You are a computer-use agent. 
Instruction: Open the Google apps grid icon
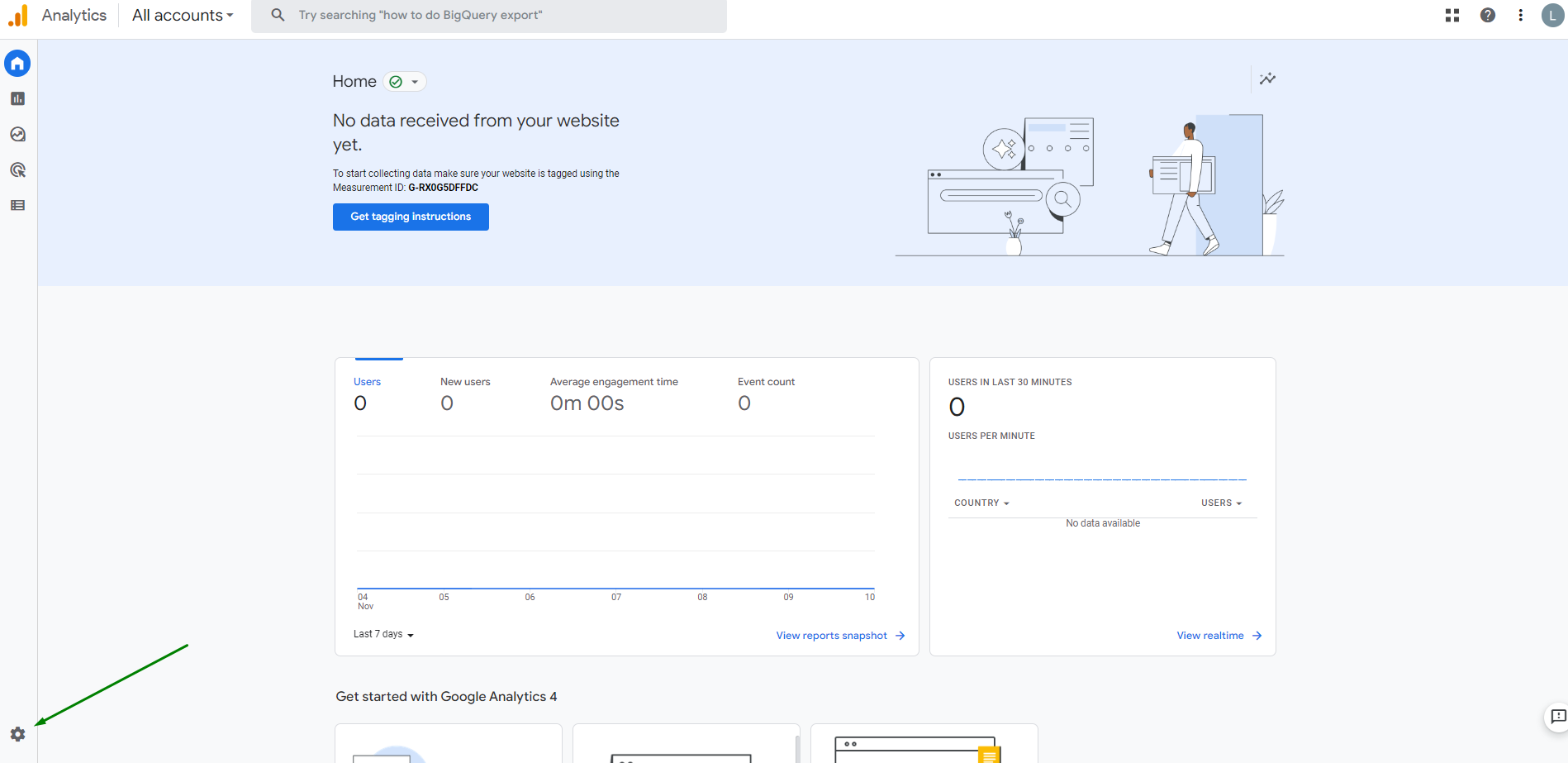(1452, 15)
